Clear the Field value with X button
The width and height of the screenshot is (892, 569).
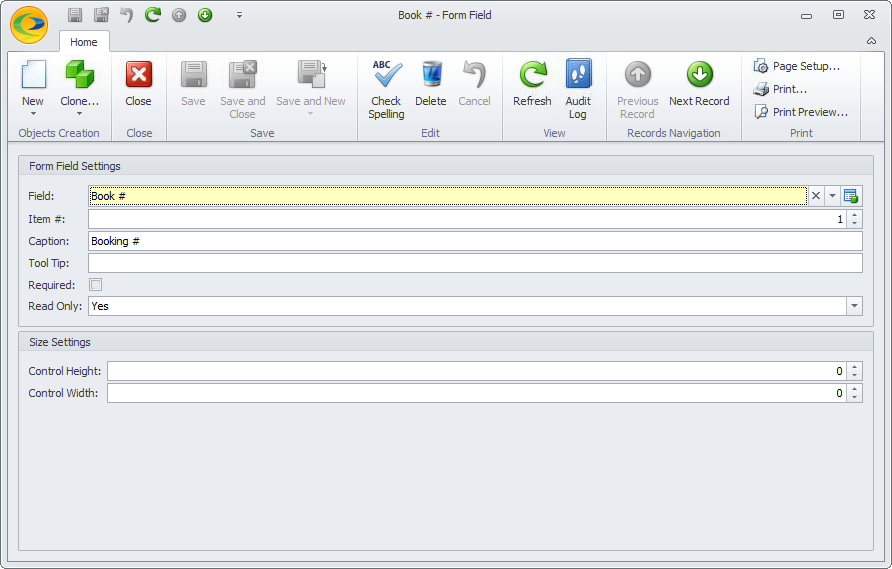816,196
